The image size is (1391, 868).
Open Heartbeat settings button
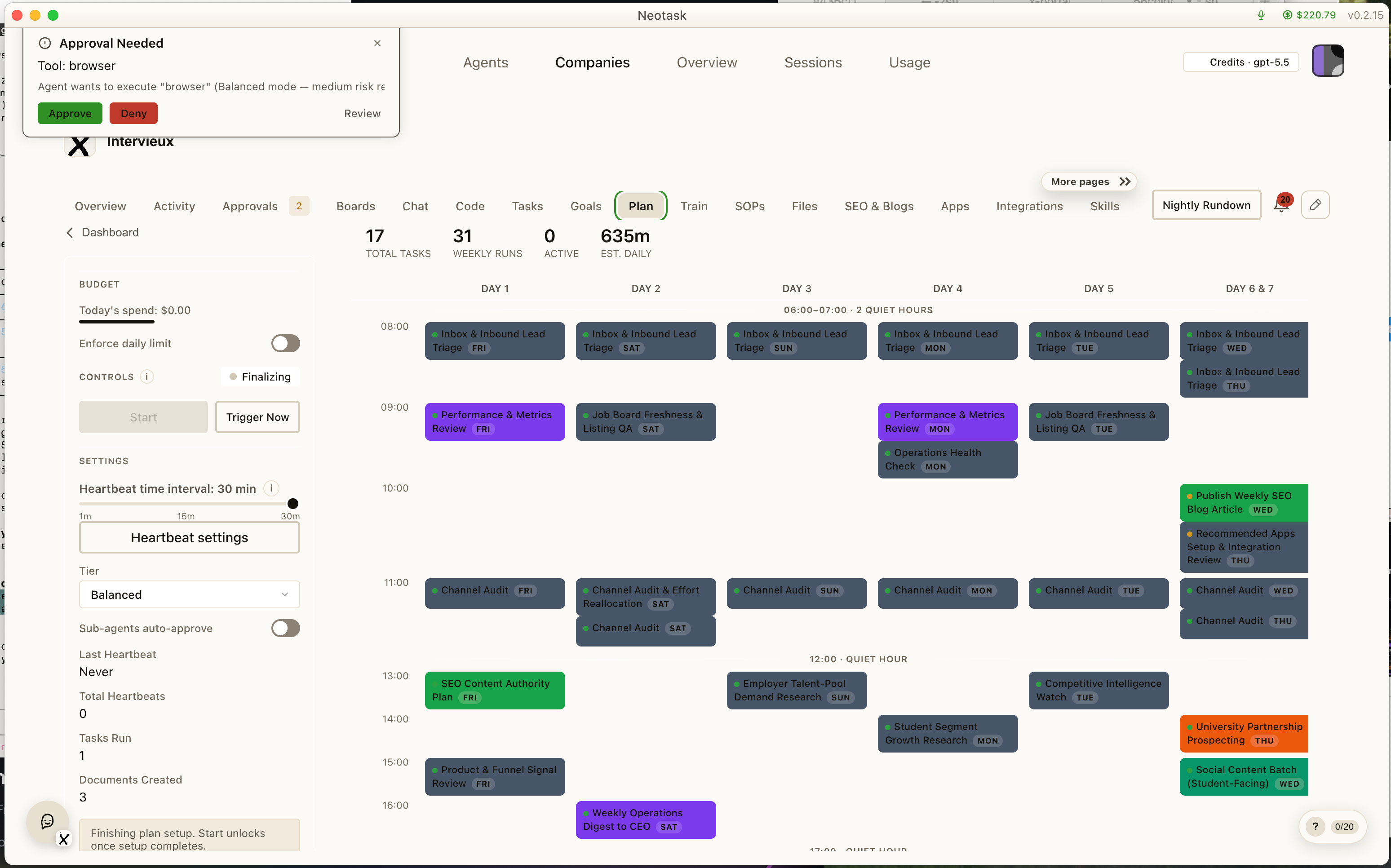coord(190,538)
